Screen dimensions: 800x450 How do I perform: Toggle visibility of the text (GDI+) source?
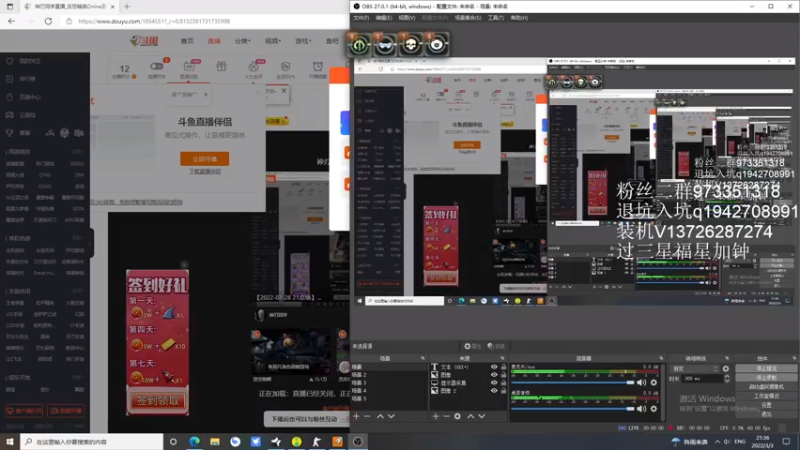(494, 367)
